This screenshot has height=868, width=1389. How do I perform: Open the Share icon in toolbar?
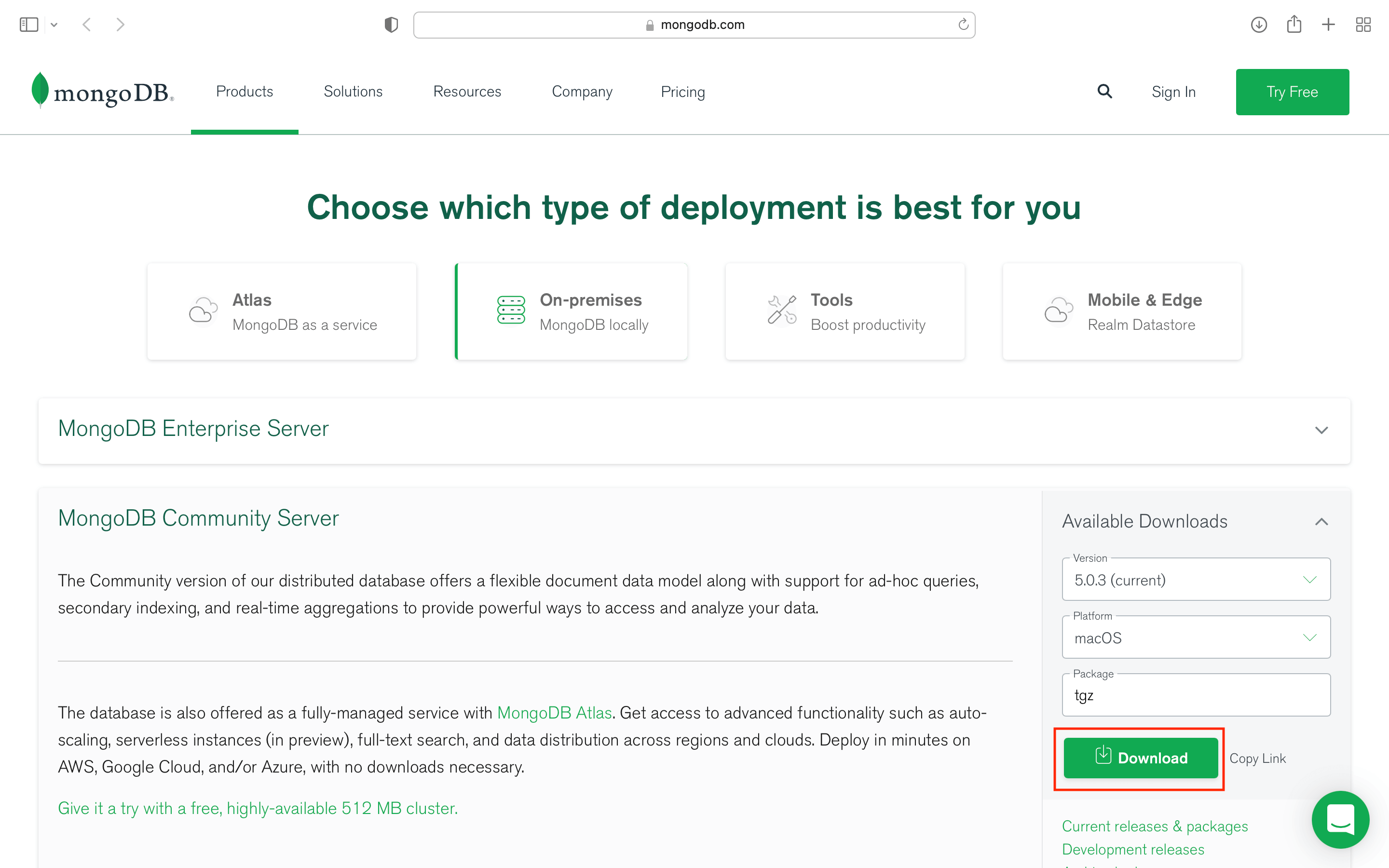pyautogui.click(x=1294, y=25)
